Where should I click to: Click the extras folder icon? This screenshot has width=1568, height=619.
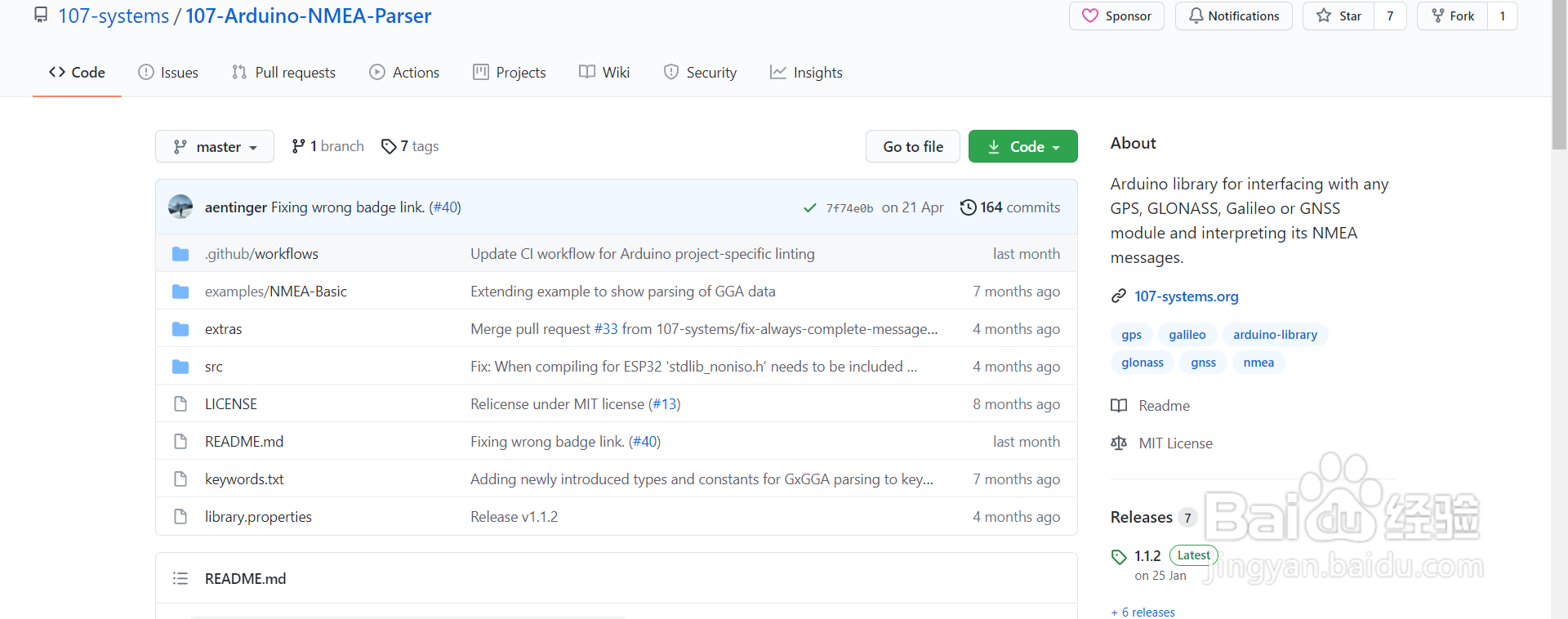pos(180,329)
